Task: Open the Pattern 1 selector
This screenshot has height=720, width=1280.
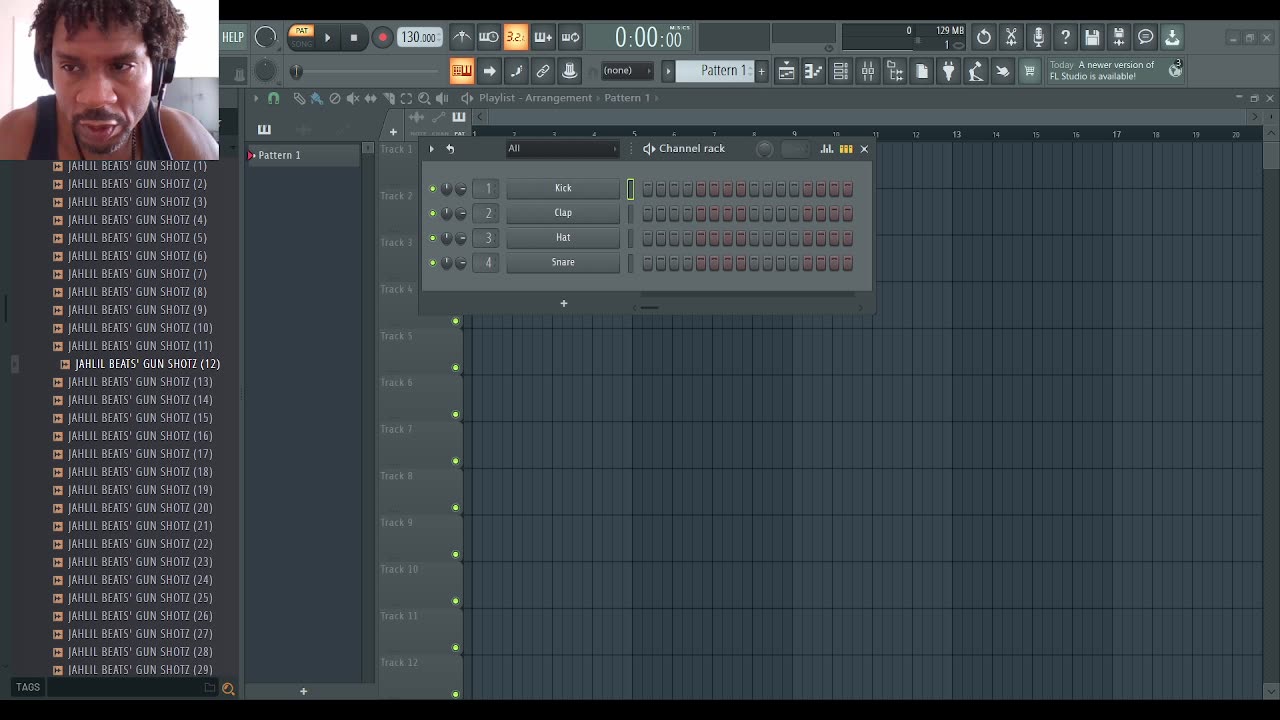Action: pos(714,70)
